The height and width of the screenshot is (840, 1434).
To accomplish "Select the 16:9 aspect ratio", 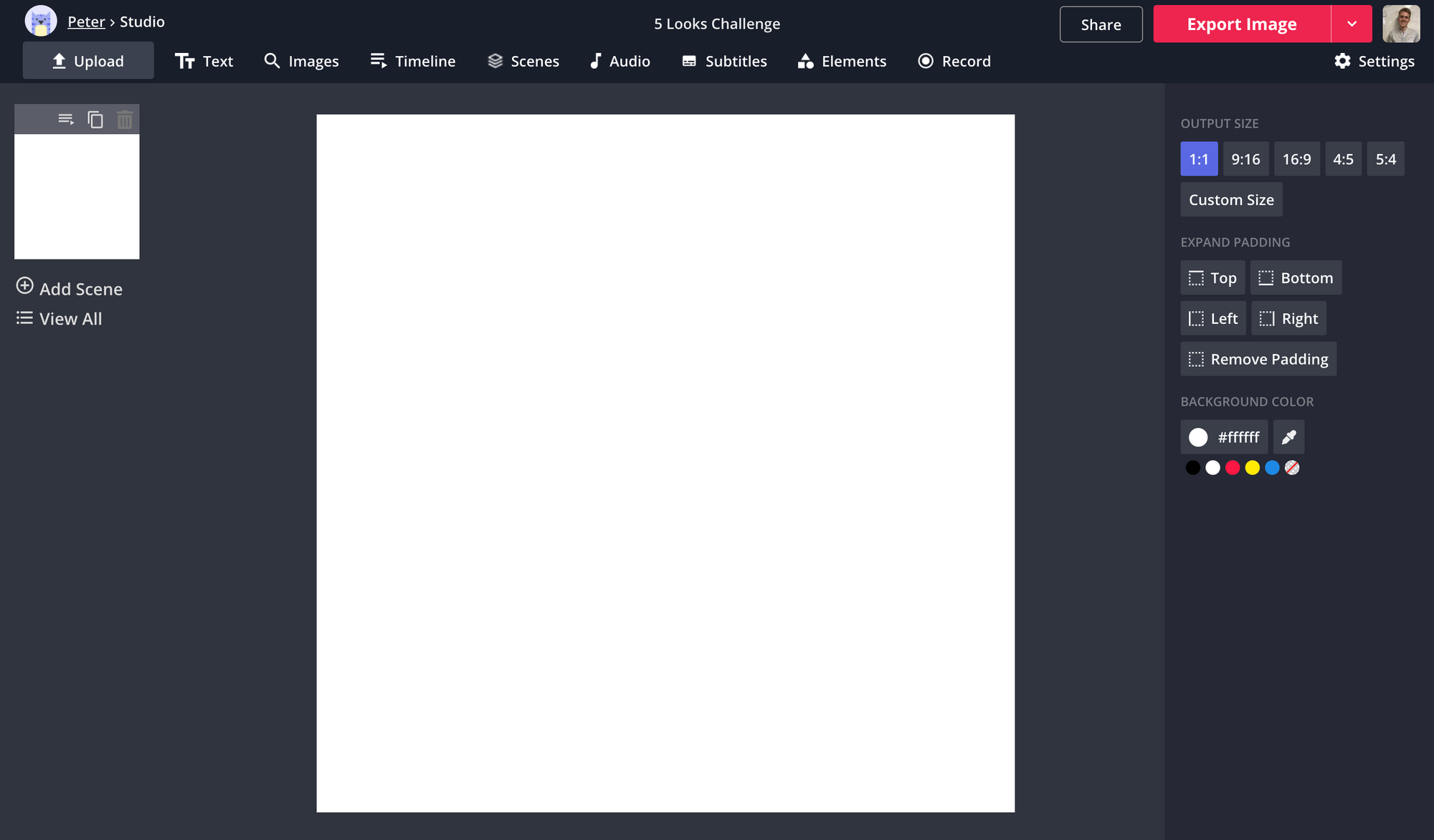I will pos(1296,159).
